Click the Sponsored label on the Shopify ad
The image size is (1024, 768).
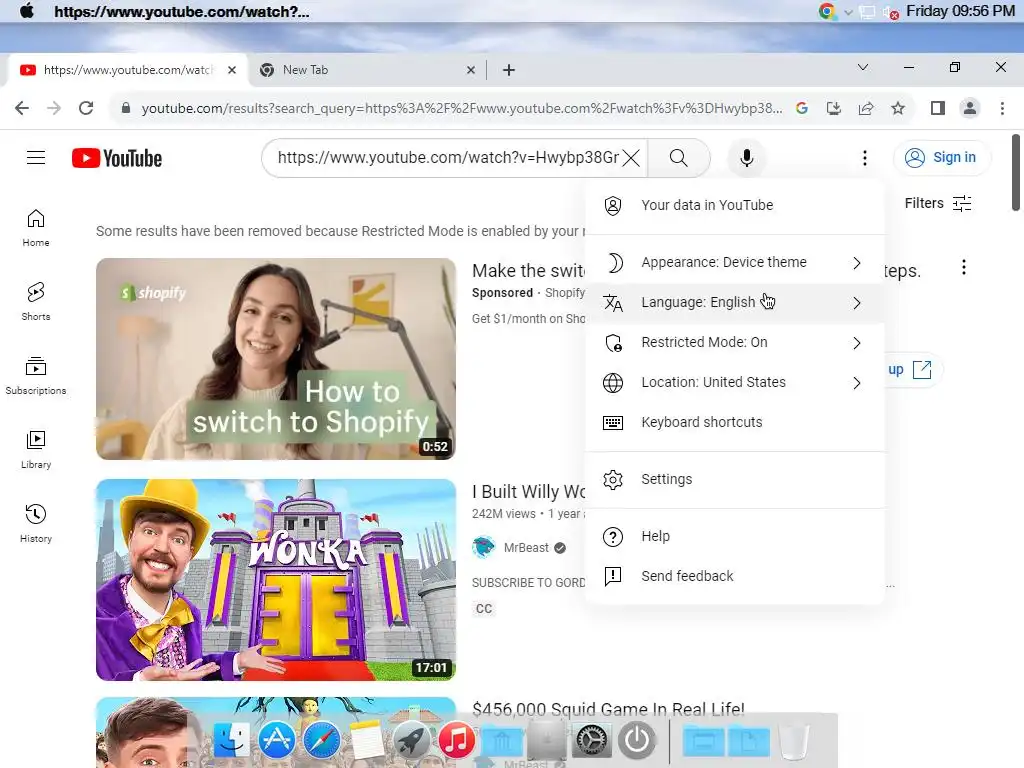[502, 293]
